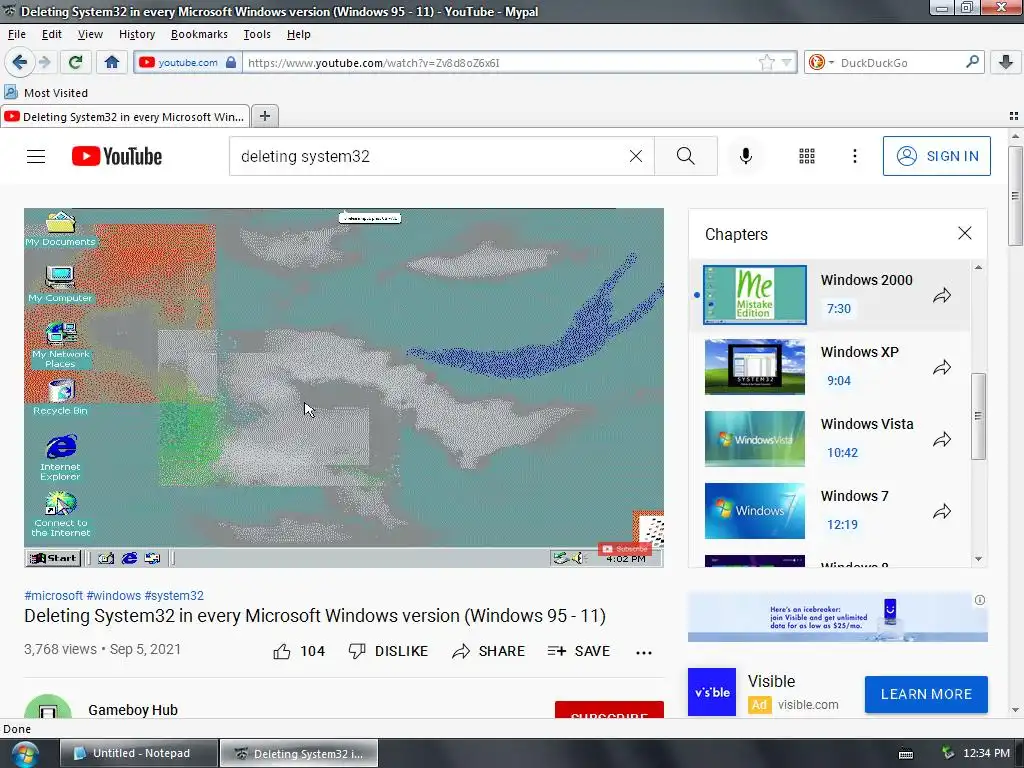Open the Edit menu
The image size is (1024, 768).
point(52,34)
